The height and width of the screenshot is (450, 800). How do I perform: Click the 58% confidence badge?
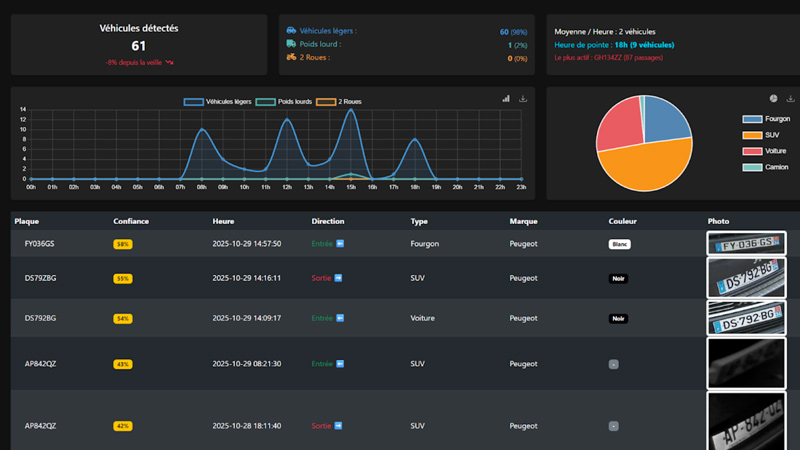pyautogui.click(x=123, y=244)
